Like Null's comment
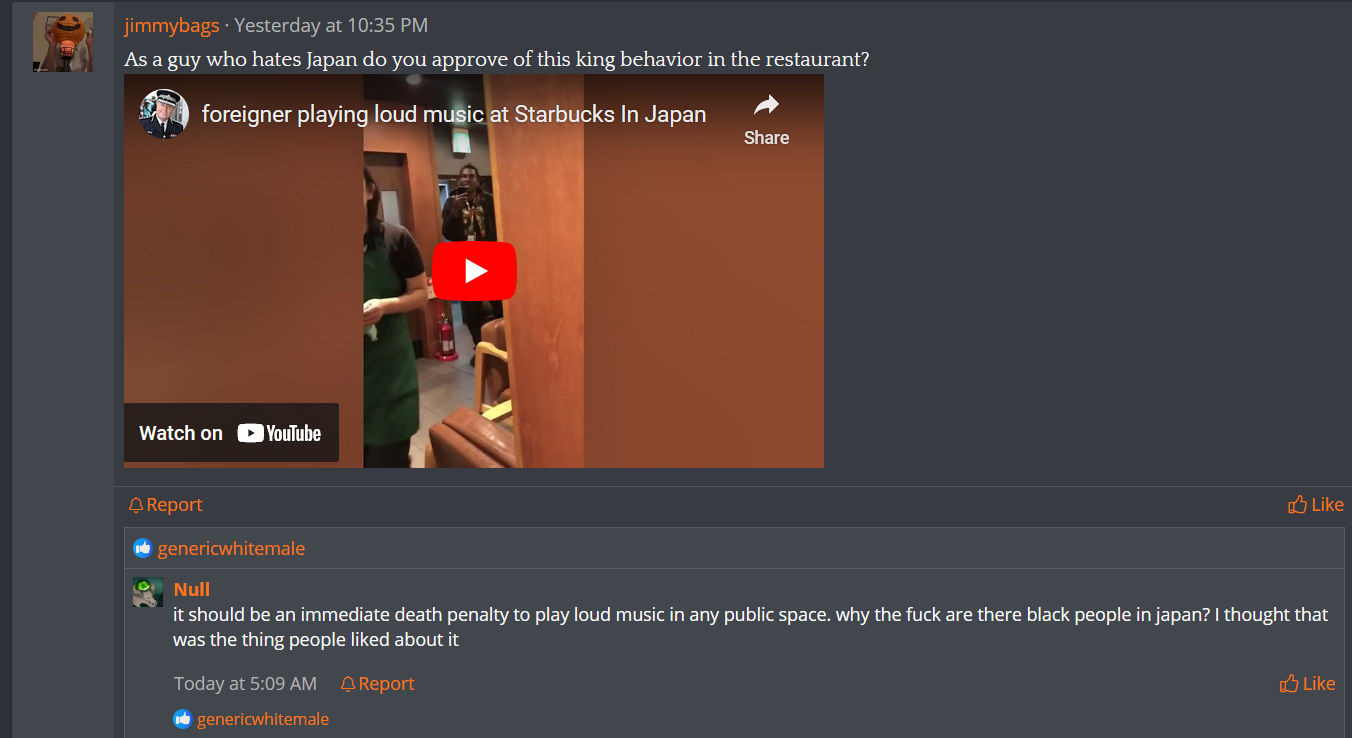Viewport: 1352px width, 738px height. pos(1308,684)
